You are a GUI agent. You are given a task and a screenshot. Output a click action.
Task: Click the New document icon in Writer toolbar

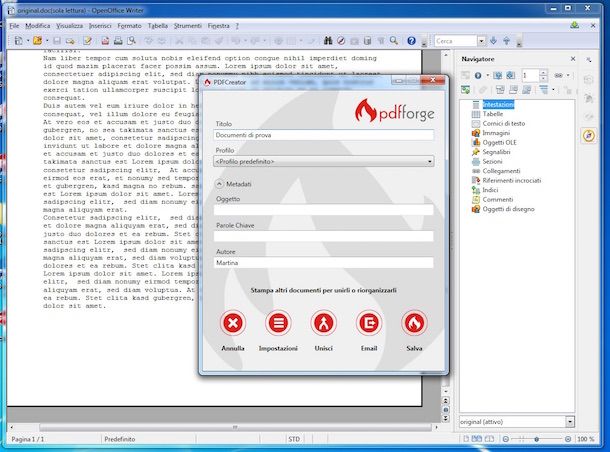18,40
